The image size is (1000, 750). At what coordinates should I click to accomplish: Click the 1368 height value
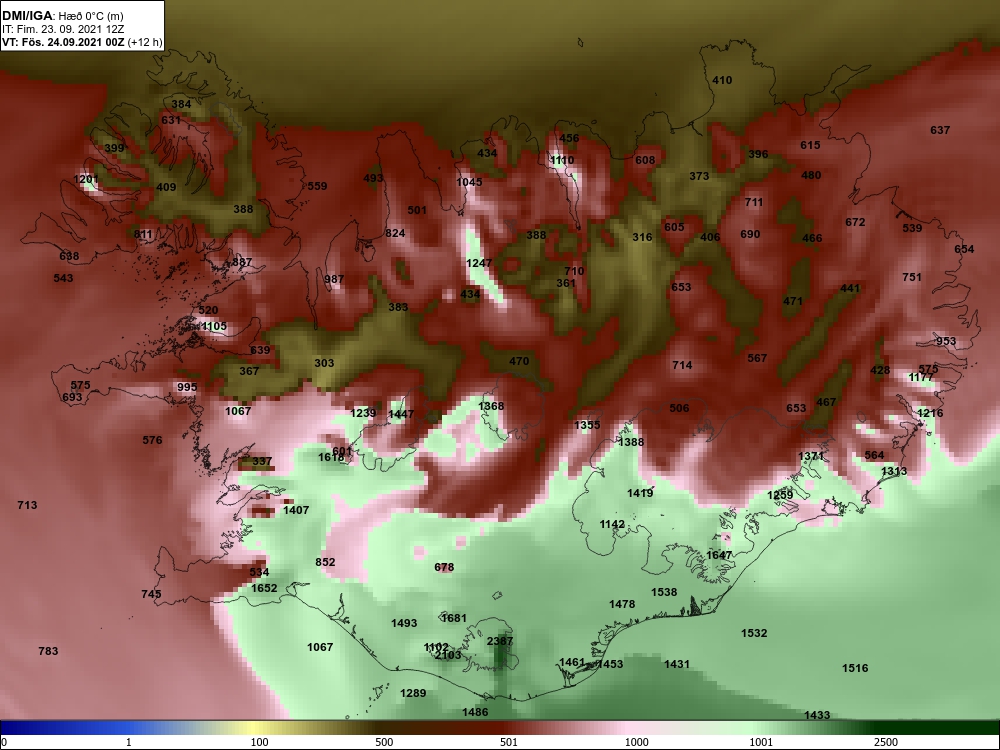pyautogui.click(x=491, y=406)
